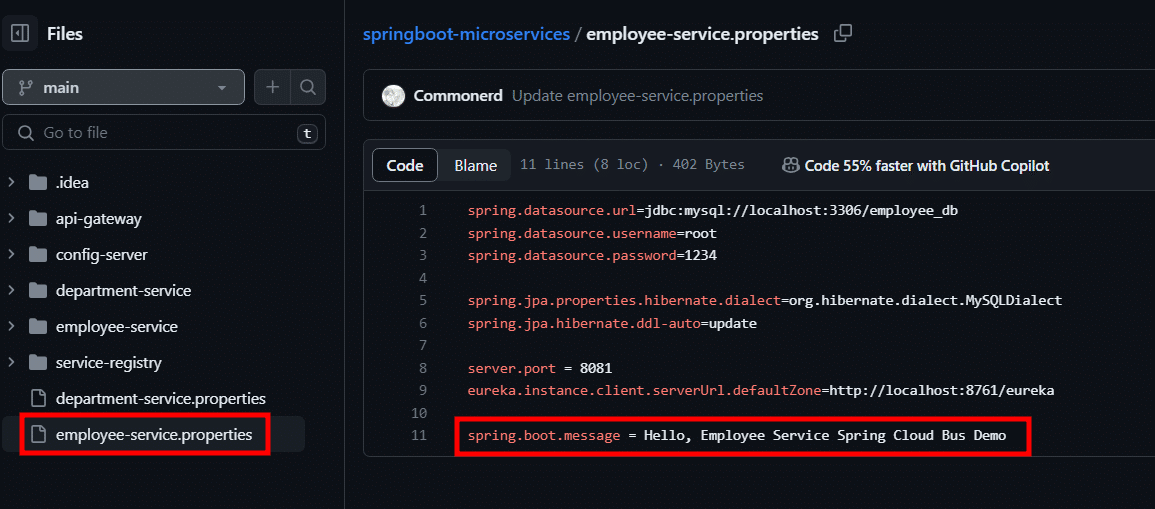Click the plus icon to add file
Viewport: 1155px width, 509px height.
tap(273, 88)
